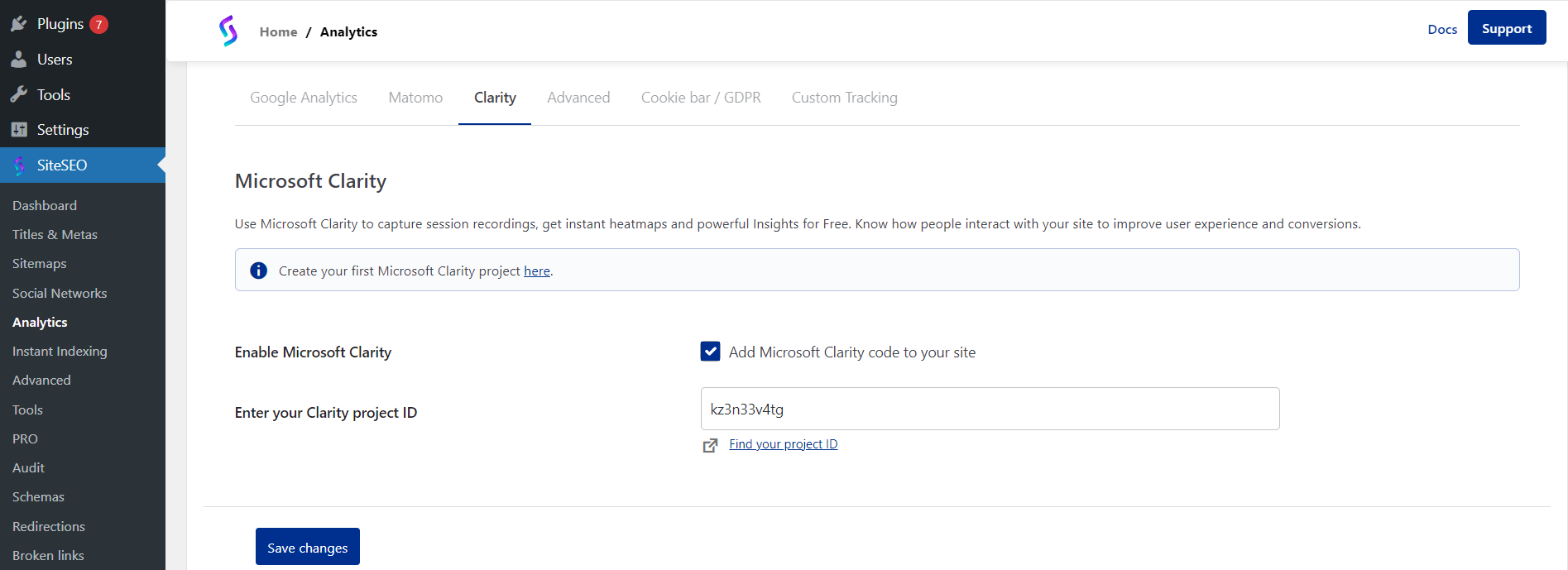This screenshot has height=570, width=1568.
Task: Click the Enable Microsoft Clarity label
Action: (x=313, y=352)
